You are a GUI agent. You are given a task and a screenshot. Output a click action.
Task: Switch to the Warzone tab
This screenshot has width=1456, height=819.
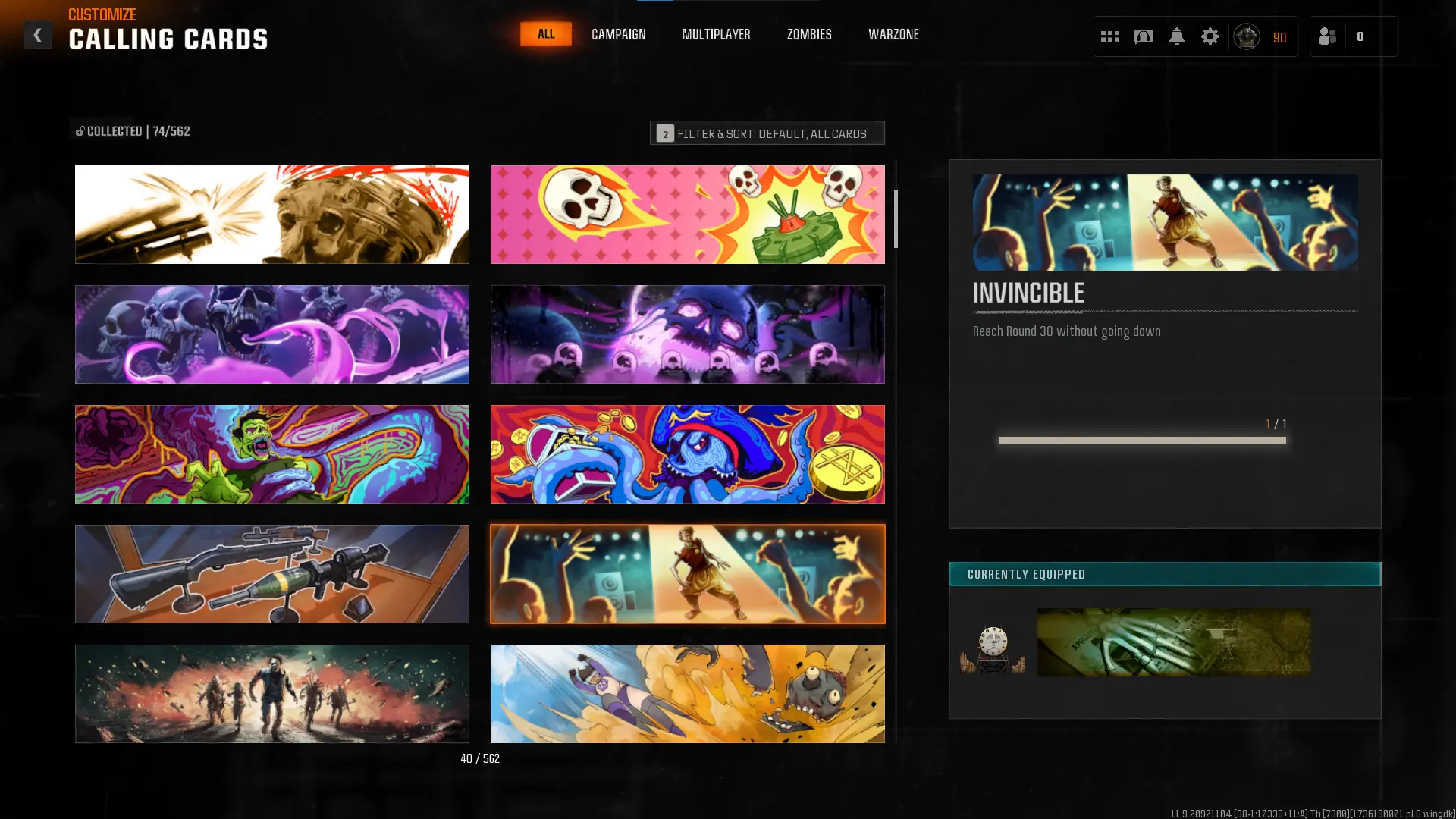coord(893,34)
